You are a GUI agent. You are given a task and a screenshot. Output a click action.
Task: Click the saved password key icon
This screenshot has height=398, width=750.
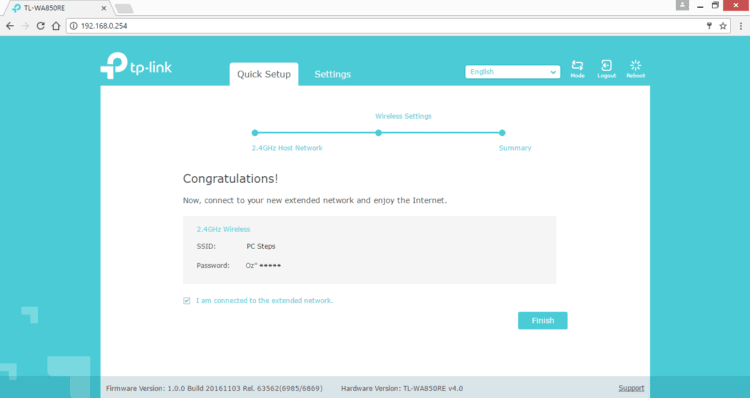(x=709, y=26)
